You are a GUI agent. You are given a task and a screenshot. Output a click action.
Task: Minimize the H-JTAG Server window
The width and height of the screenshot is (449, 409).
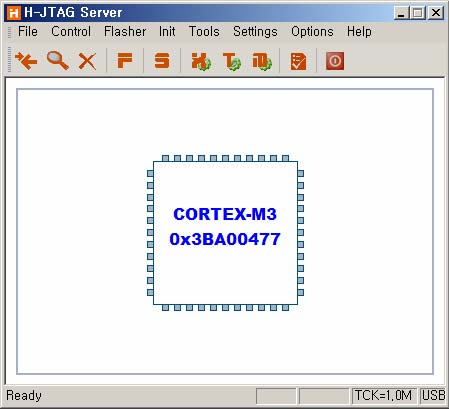pyautogui.click(x=401, y=13)
